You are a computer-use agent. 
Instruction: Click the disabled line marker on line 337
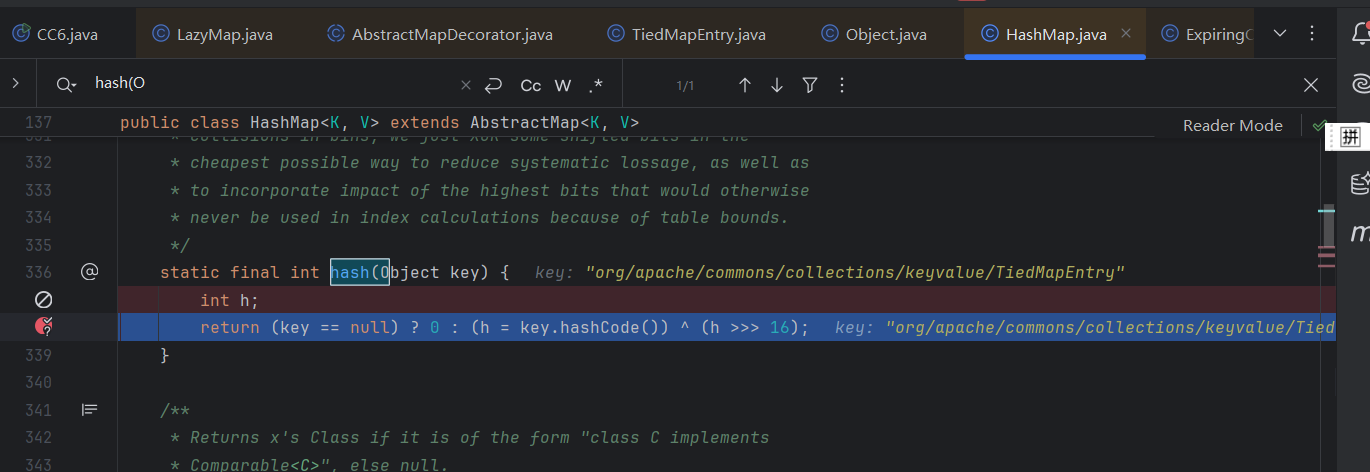(x=43, y=299)
